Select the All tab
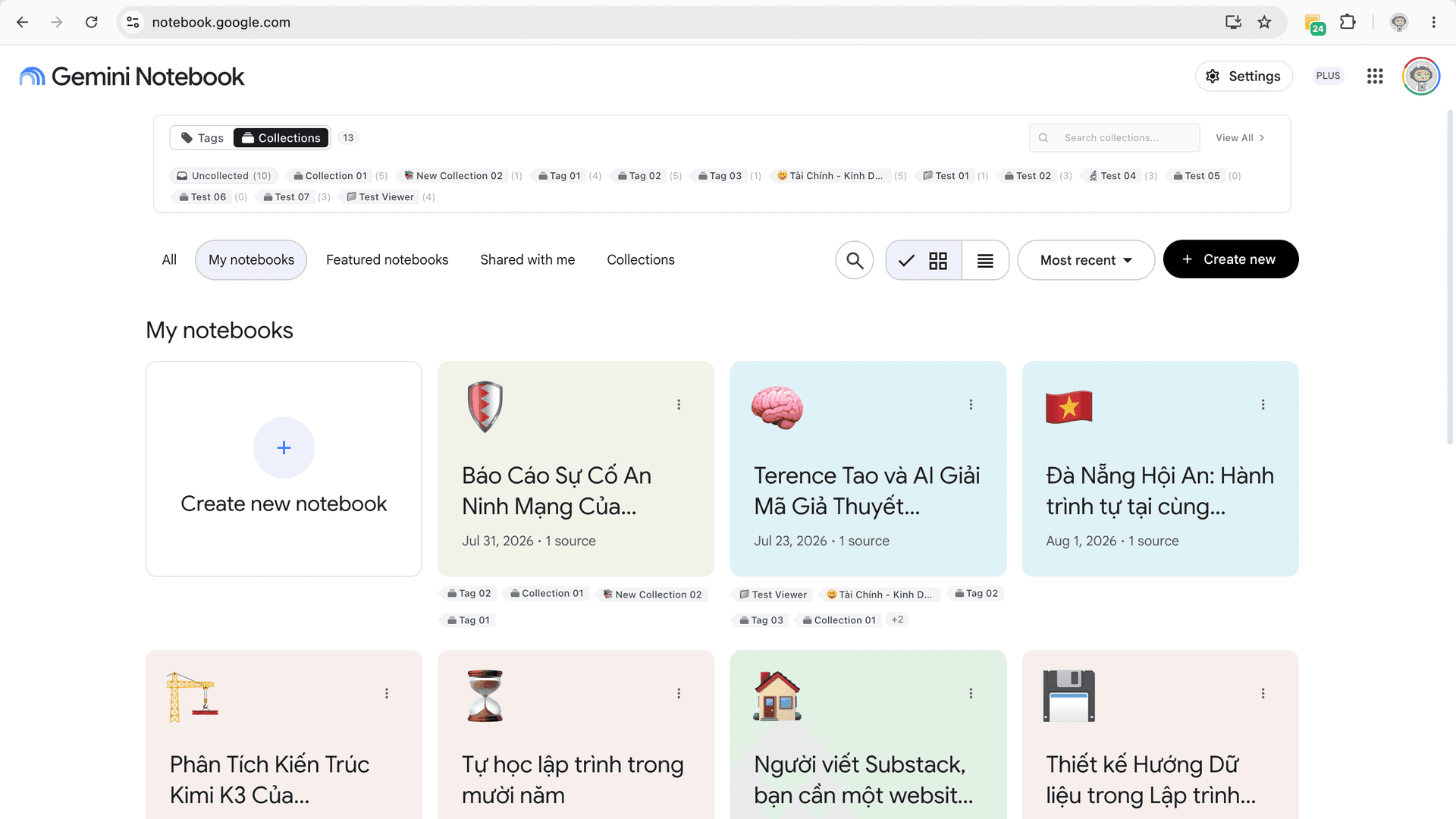Screen dimensions: 1456x819 tap(169, 260)
